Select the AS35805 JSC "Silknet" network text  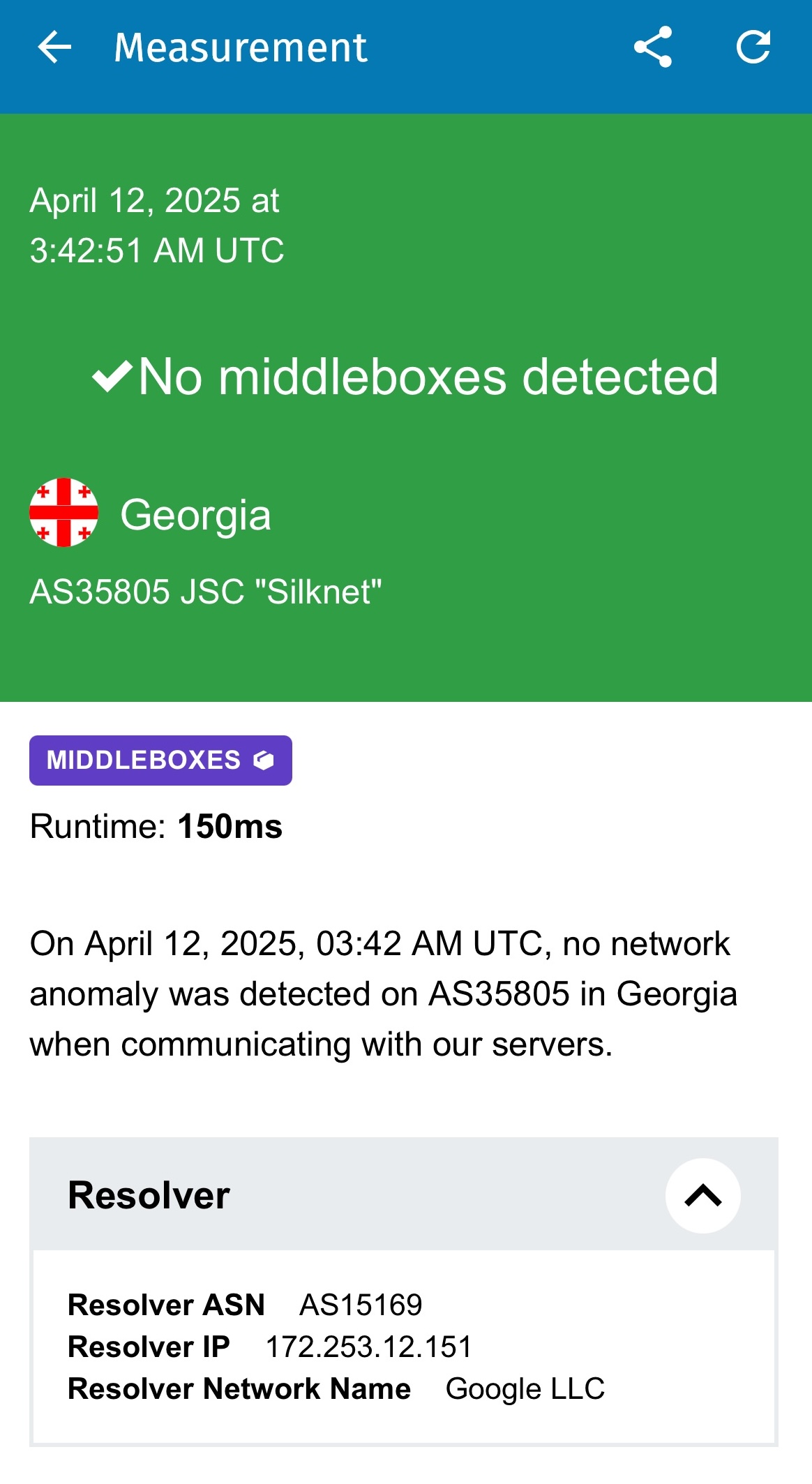click(206, 592)
